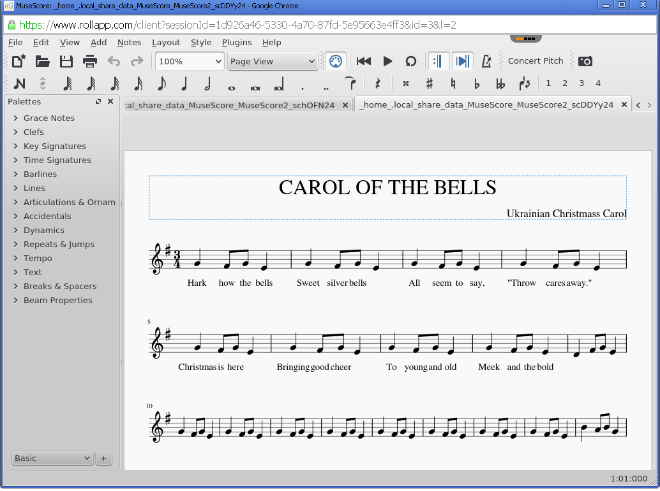Undock the Palettes panel
The height and width of the screenshot is (491, 660).
click(x=98, y=101)
